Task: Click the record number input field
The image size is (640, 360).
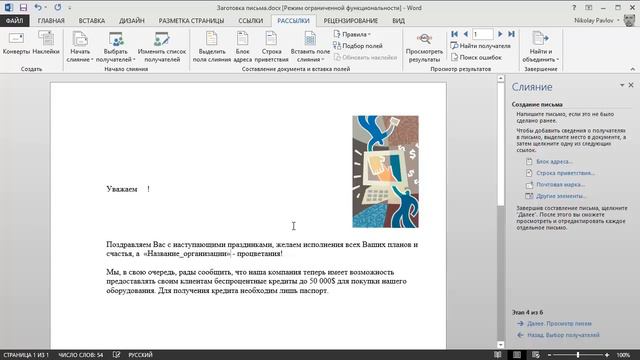Action: [x=482, y=34]
